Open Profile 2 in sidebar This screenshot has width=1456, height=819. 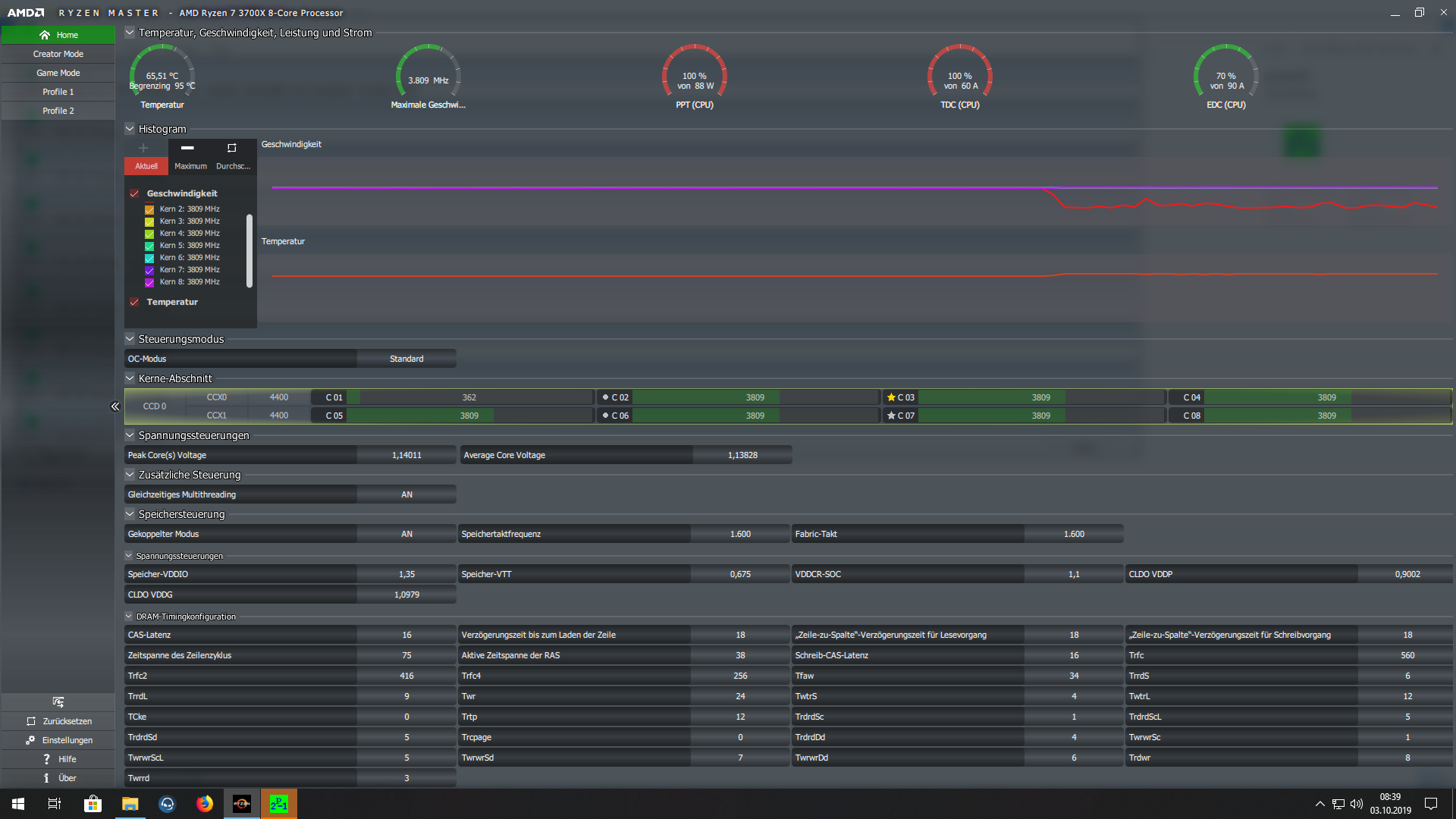(58, 111)
